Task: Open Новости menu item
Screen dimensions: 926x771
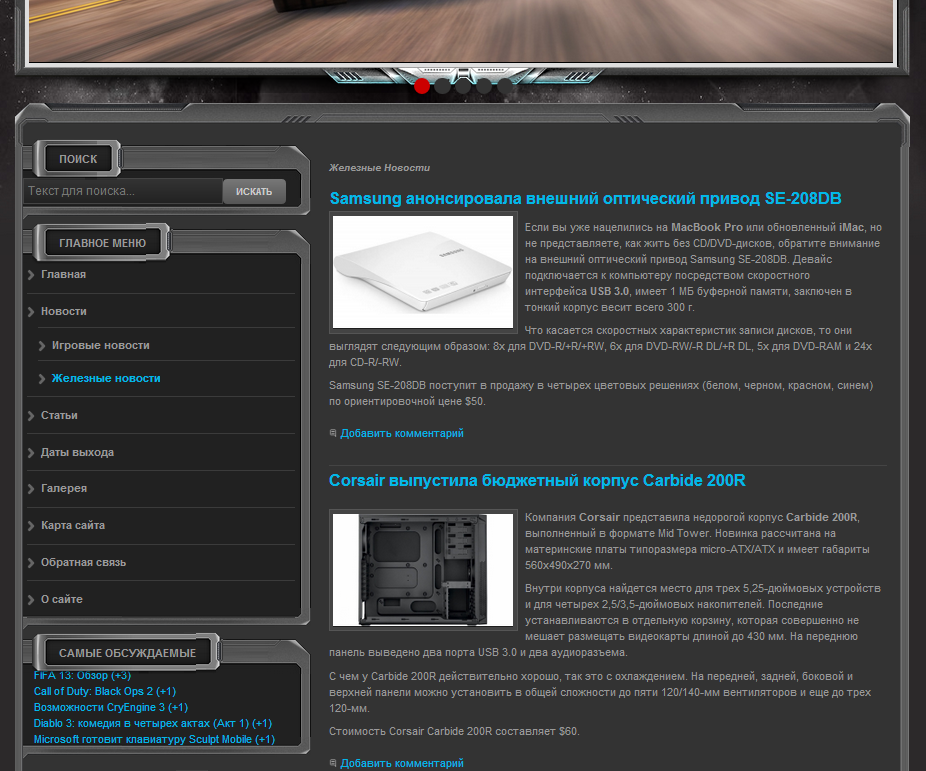Action: pyautogui.click(x=64, y=311)
